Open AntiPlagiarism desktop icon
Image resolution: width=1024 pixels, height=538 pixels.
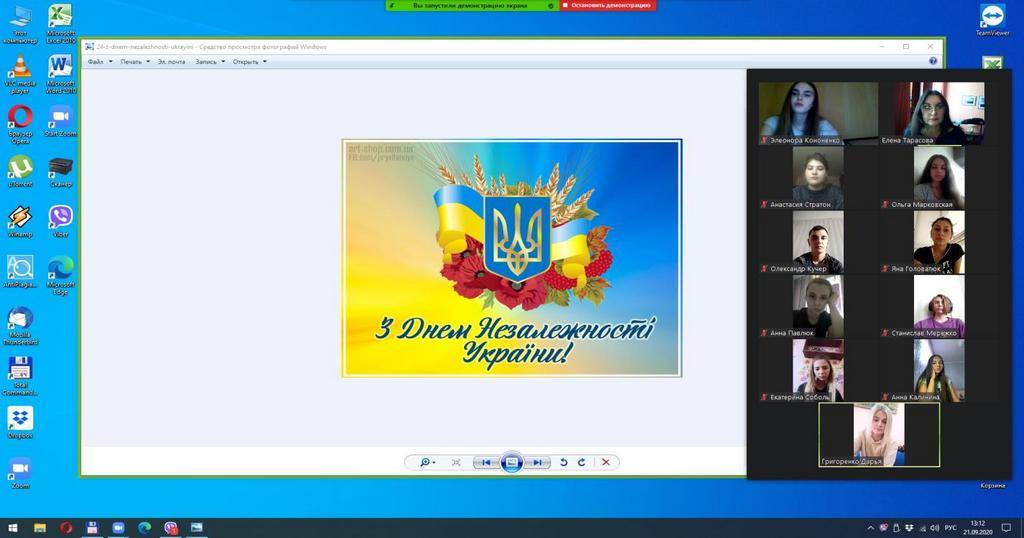[20, 272]
